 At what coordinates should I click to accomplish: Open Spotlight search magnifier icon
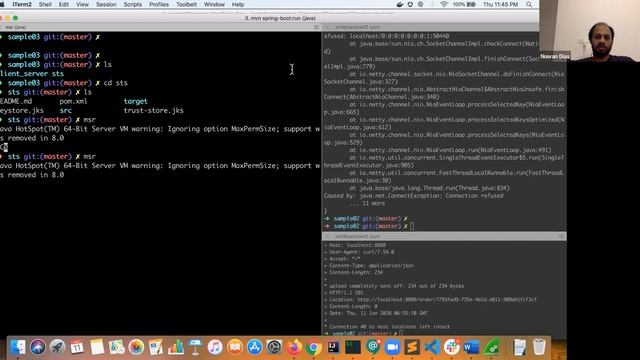529,4
